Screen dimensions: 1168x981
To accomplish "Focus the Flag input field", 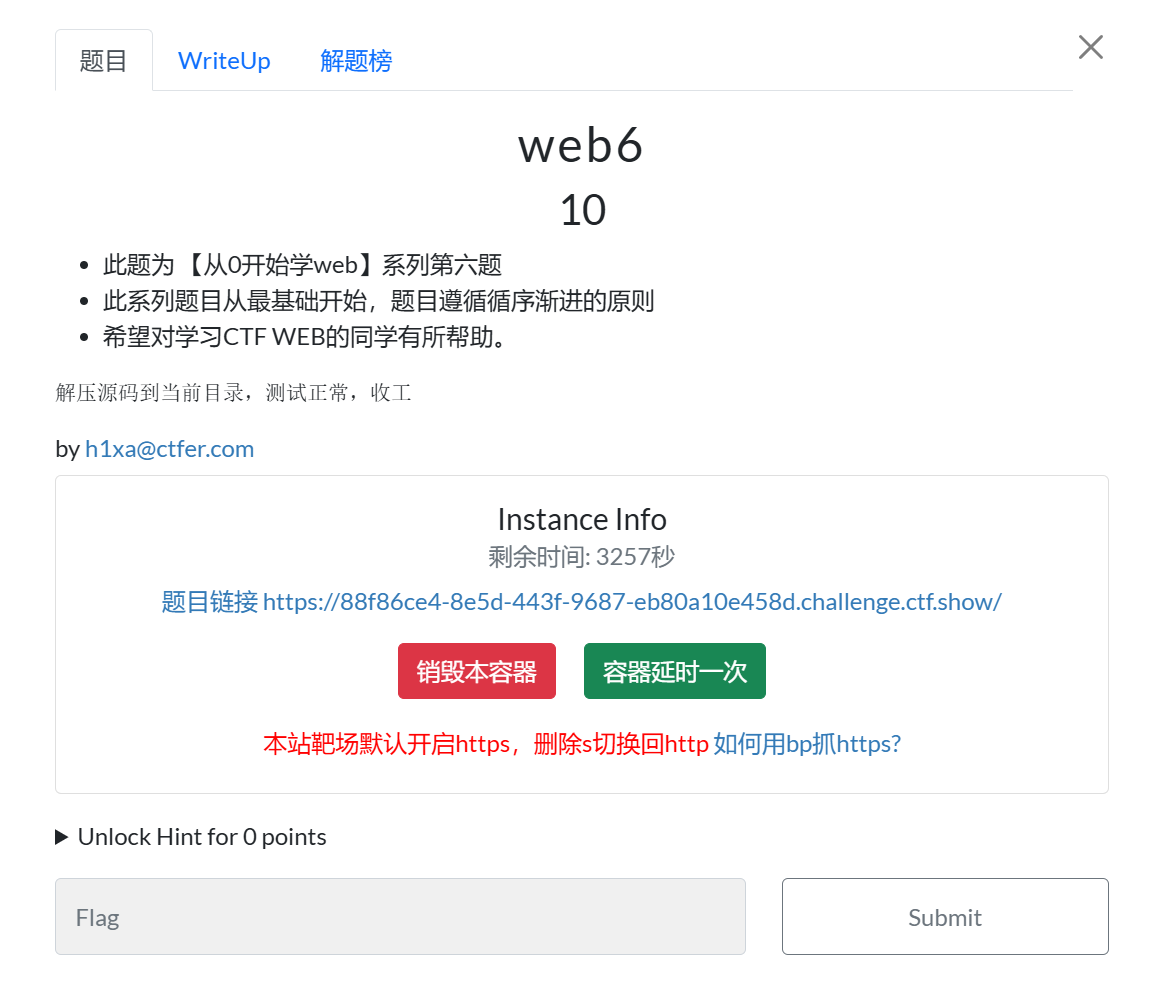I will (x=400, y=917).
